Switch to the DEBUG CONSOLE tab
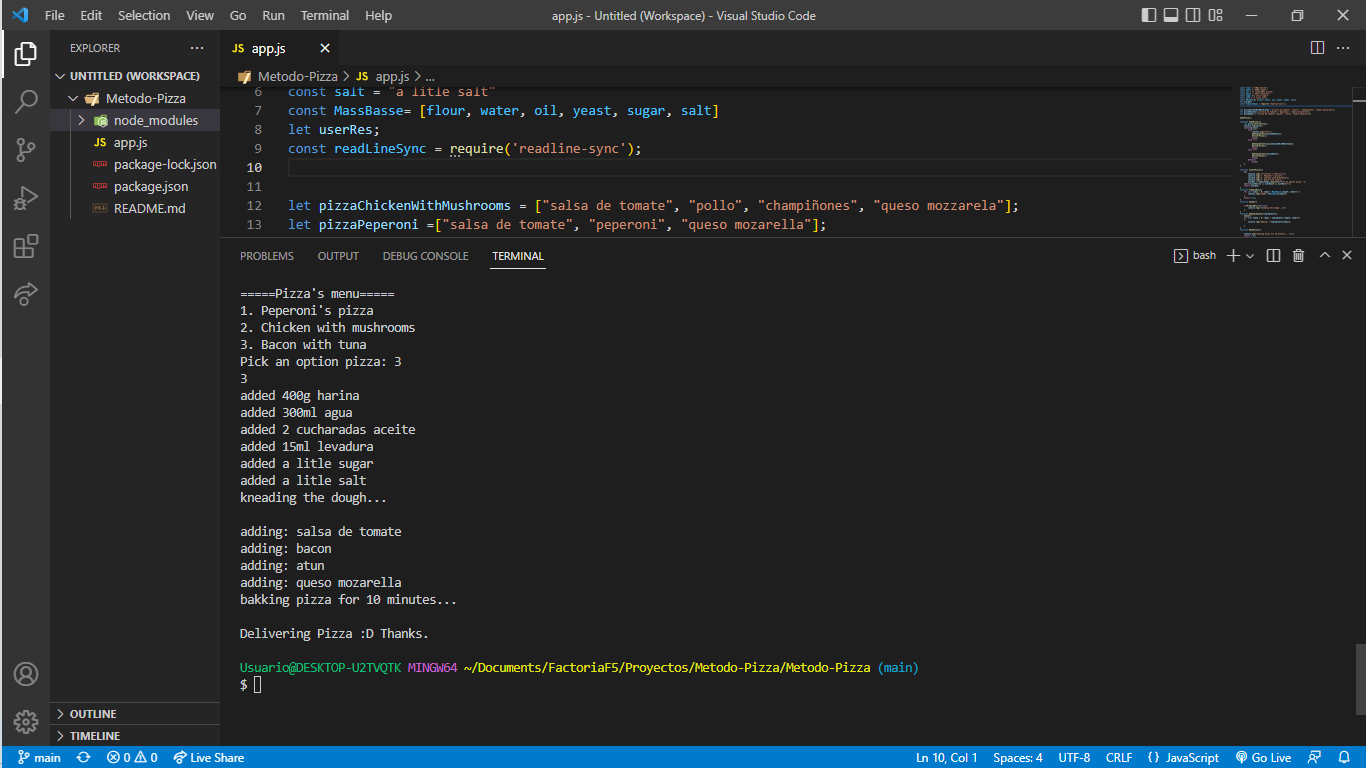Image resolution: width=1366 pixels, height=768 pixels. [x=425, y=256]
